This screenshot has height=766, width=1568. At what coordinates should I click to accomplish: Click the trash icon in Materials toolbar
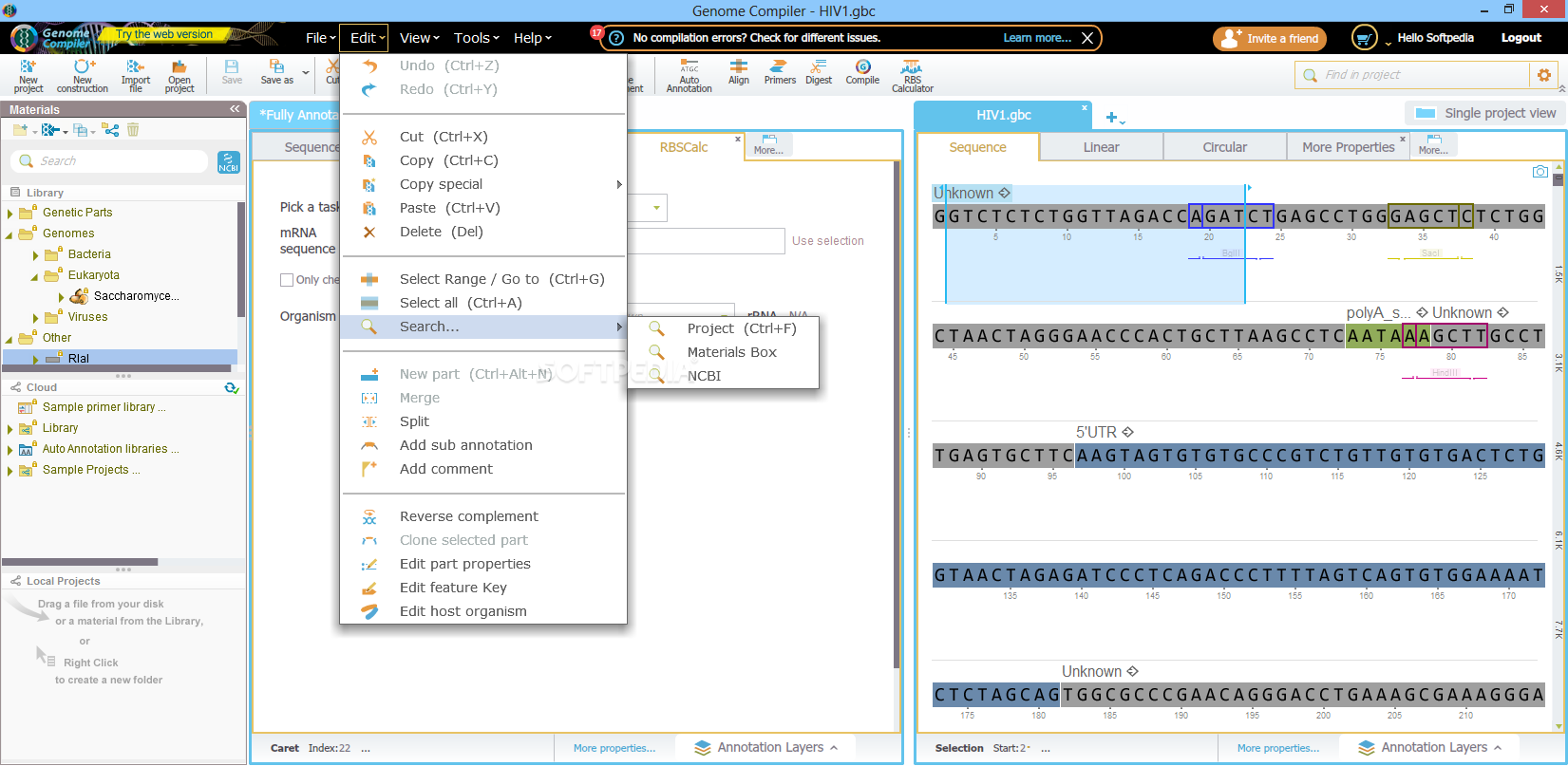133,130
